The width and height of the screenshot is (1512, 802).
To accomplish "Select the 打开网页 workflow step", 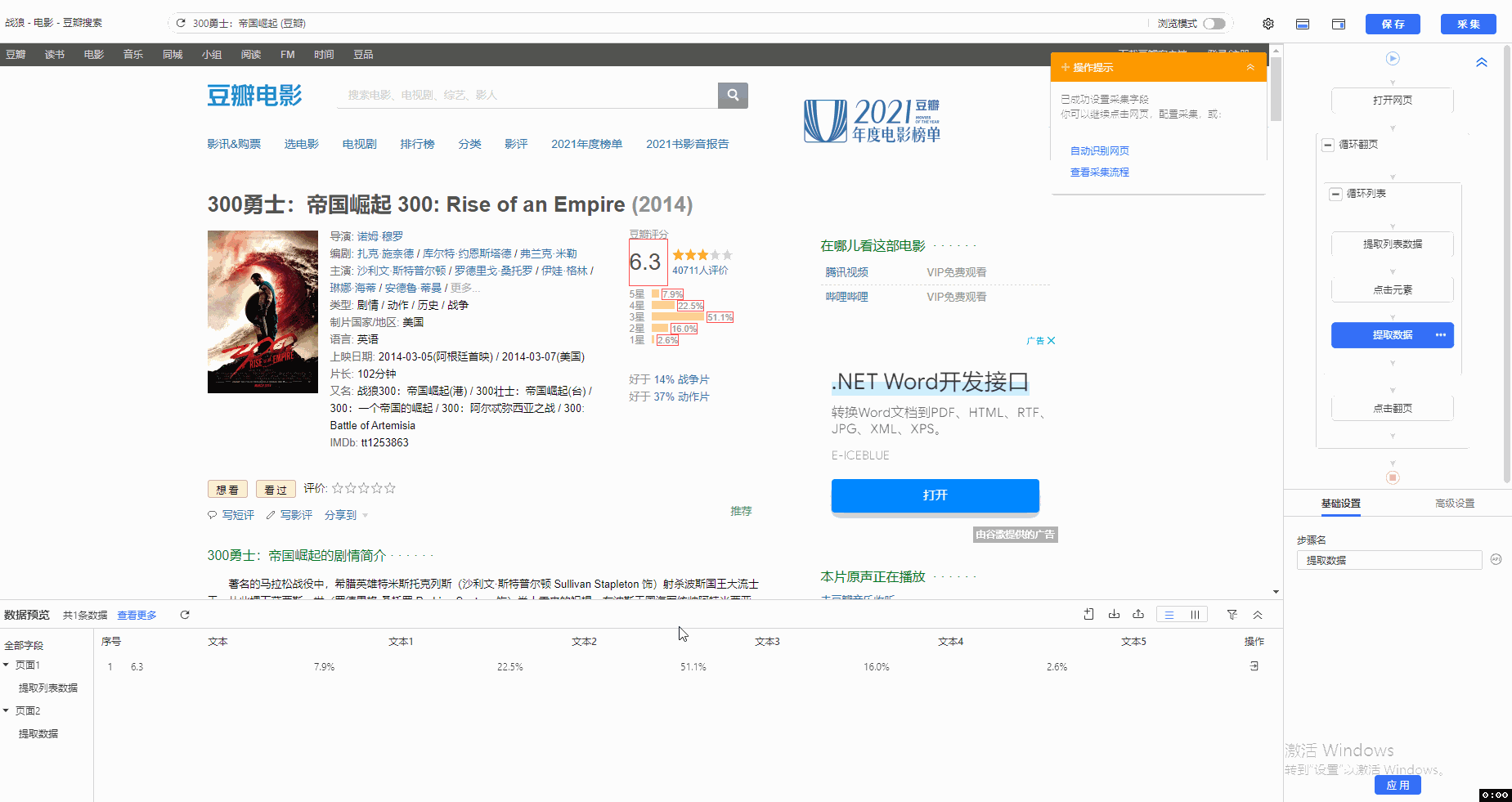I will pyautogui.click(x=1393, y=101).
